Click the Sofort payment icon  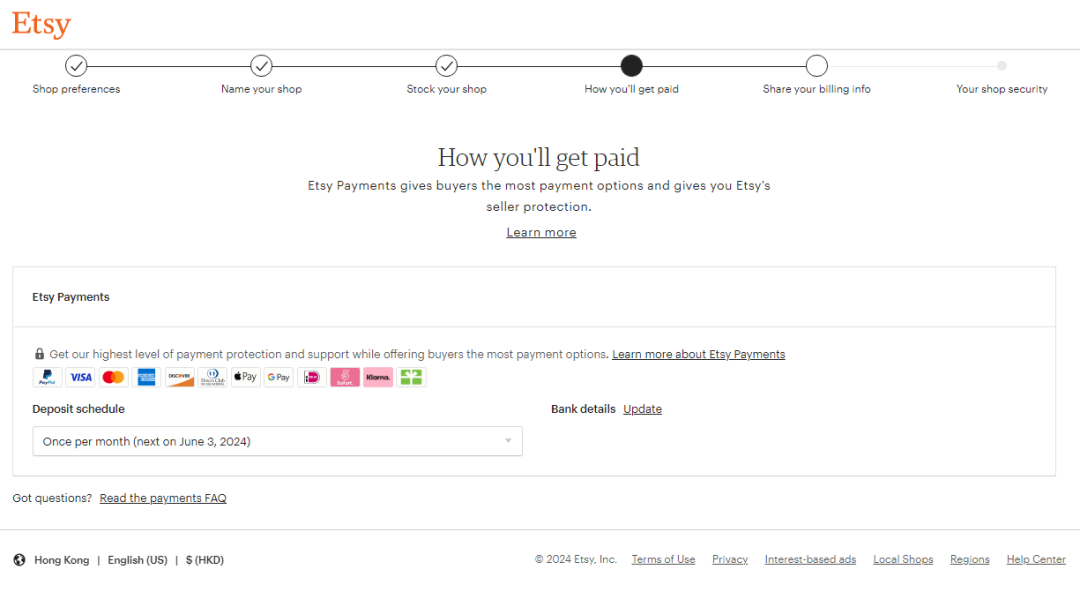click(x=345, y=377)
